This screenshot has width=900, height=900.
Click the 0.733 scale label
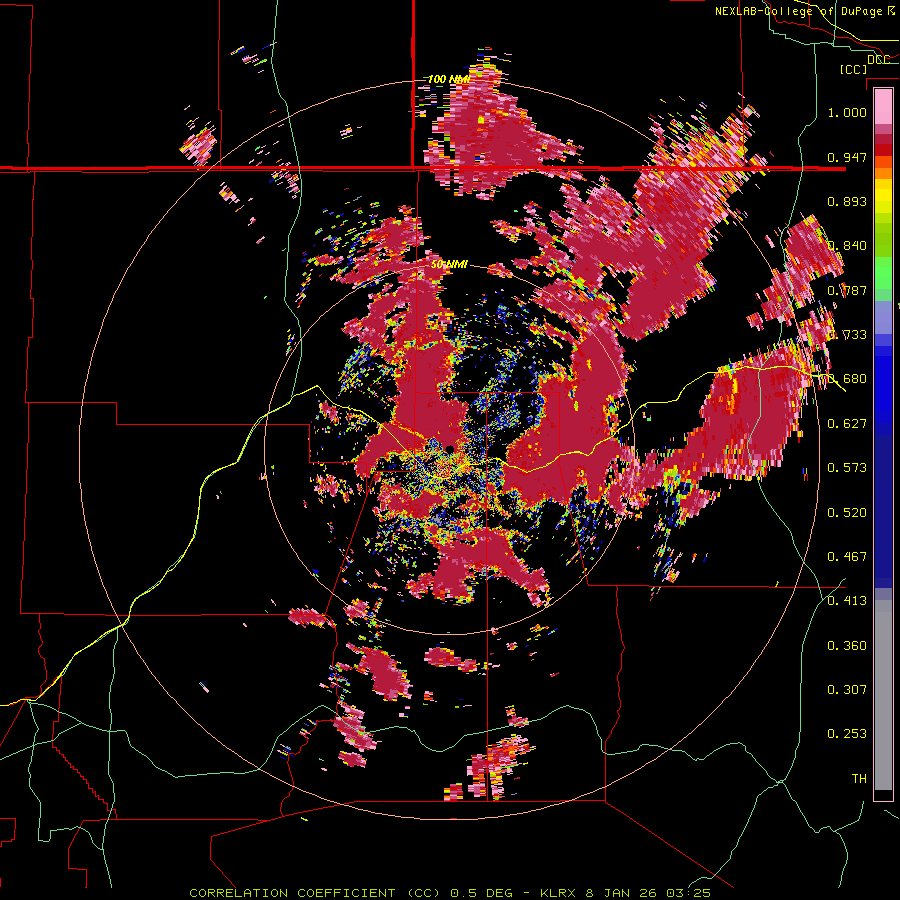(847, 335)
